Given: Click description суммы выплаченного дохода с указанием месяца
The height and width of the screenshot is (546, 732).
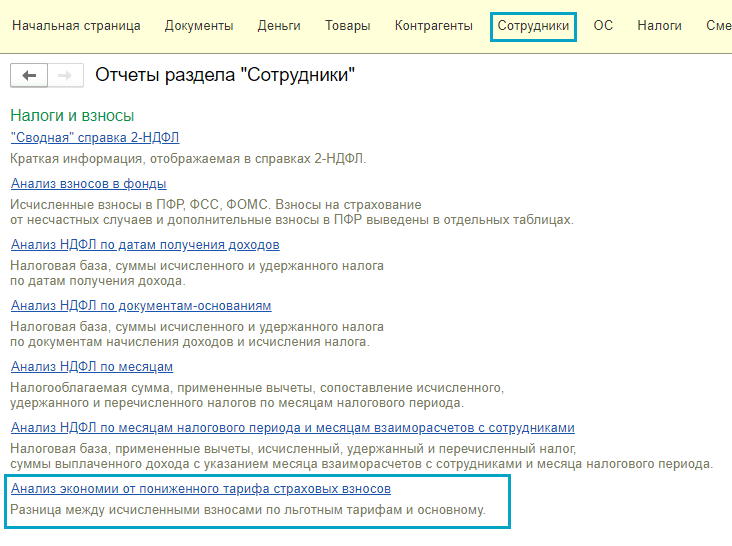Looking at the screenshot, I should pos(362,464).
